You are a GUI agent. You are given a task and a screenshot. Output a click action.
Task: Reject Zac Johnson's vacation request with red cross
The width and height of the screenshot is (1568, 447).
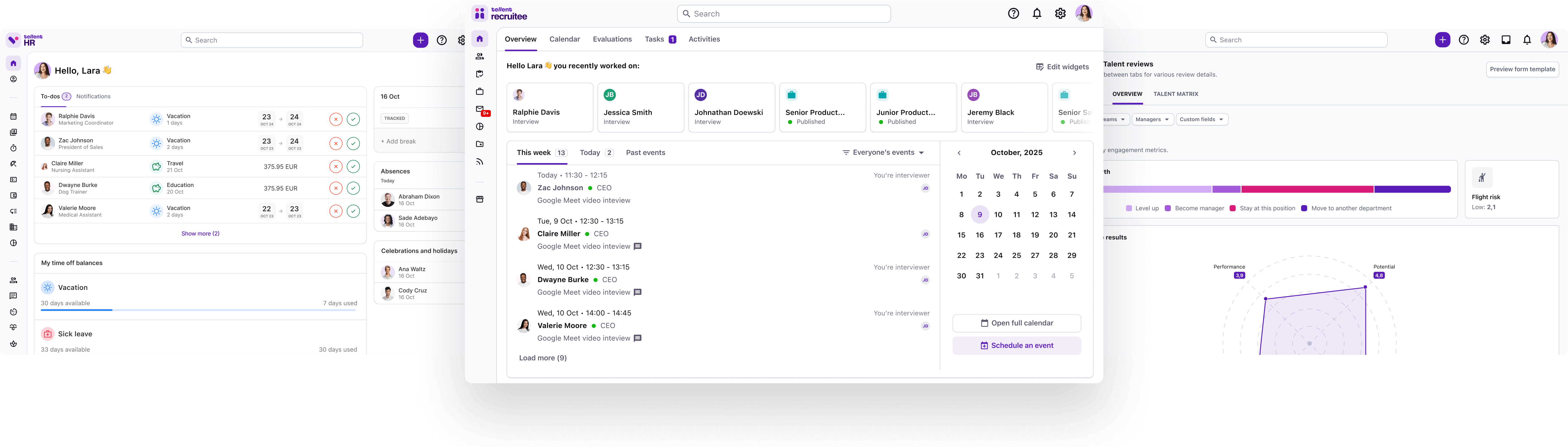click(x=336, y=143)
